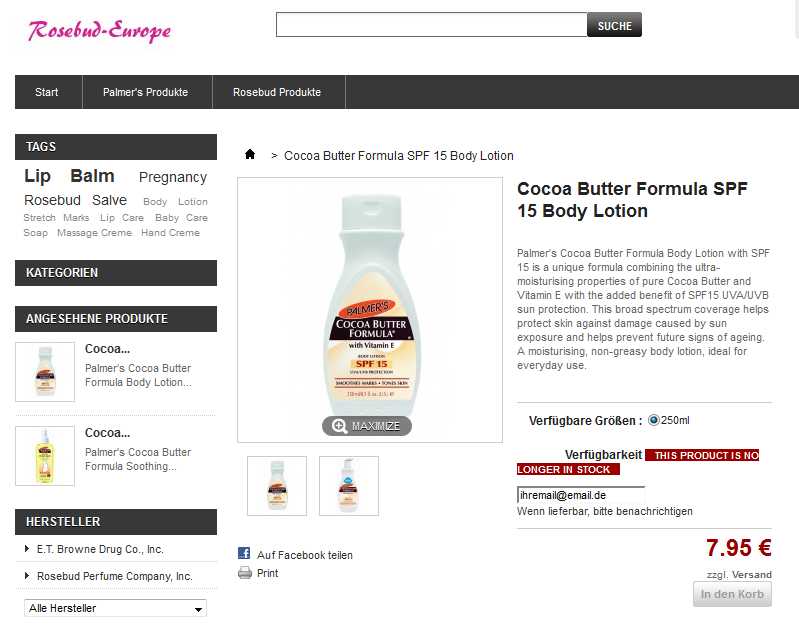Image resolution: width=799 pixels, height=625 pixels.
Task: Click the search text field
Action: (x=431, y=25)
